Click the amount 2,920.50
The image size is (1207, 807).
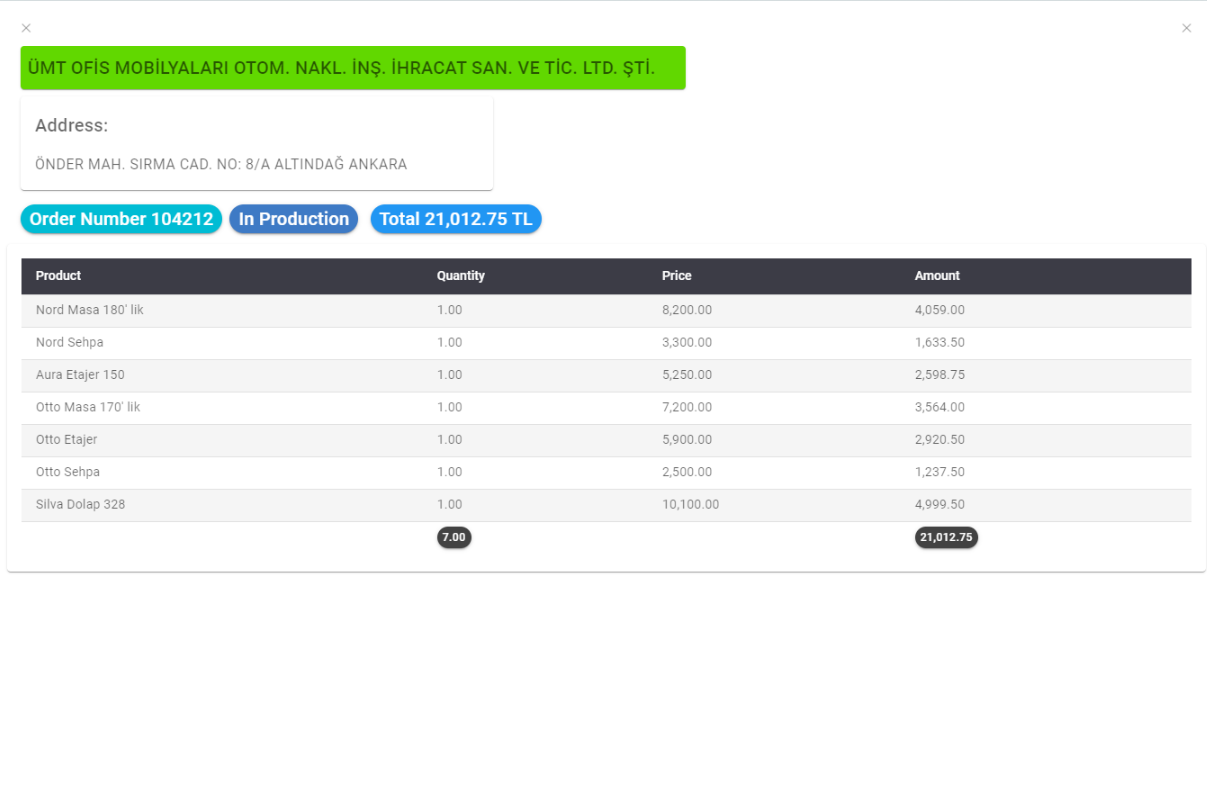tap(940, 439)
